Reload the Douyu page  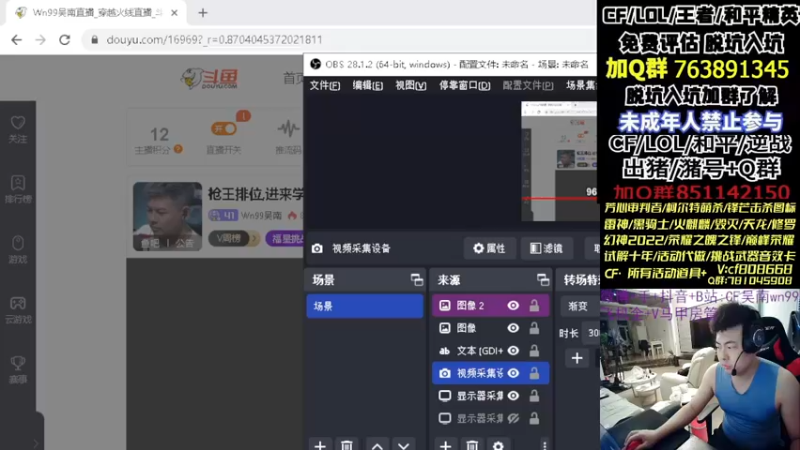64,40
